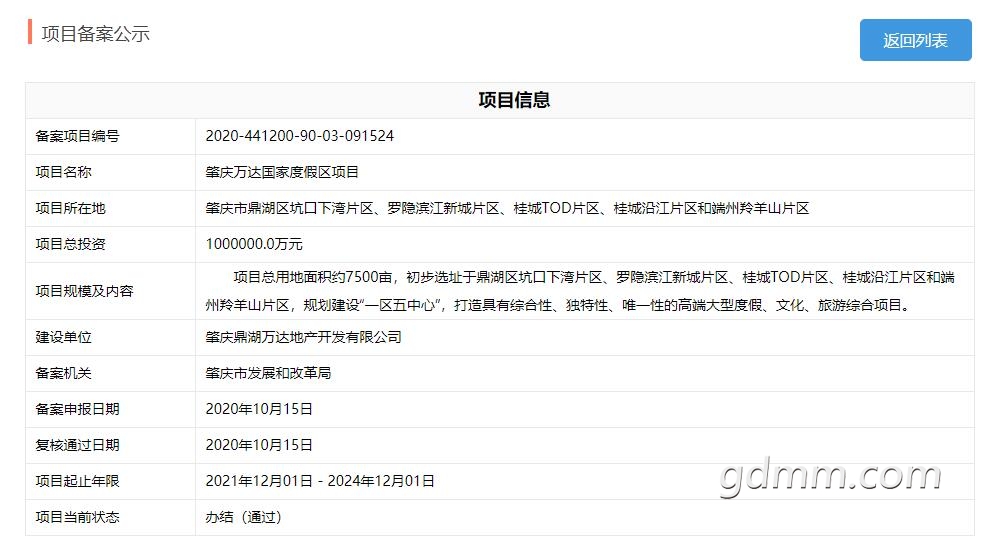Select project number 2020-441200-90-03-091524

(300, 136)
